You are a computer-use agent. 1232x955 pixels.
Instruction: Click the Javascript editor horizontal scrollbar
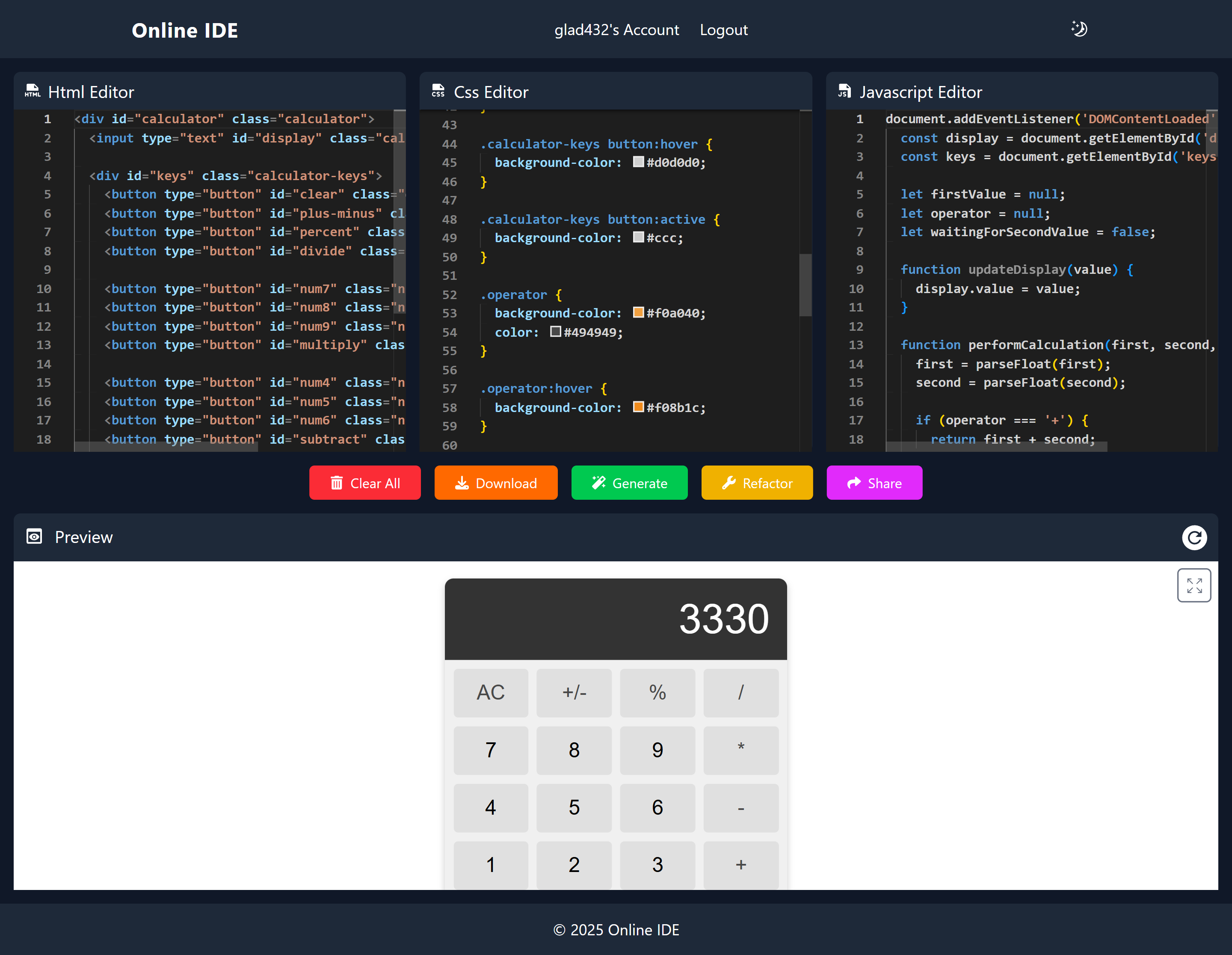(x=996, y=446)
